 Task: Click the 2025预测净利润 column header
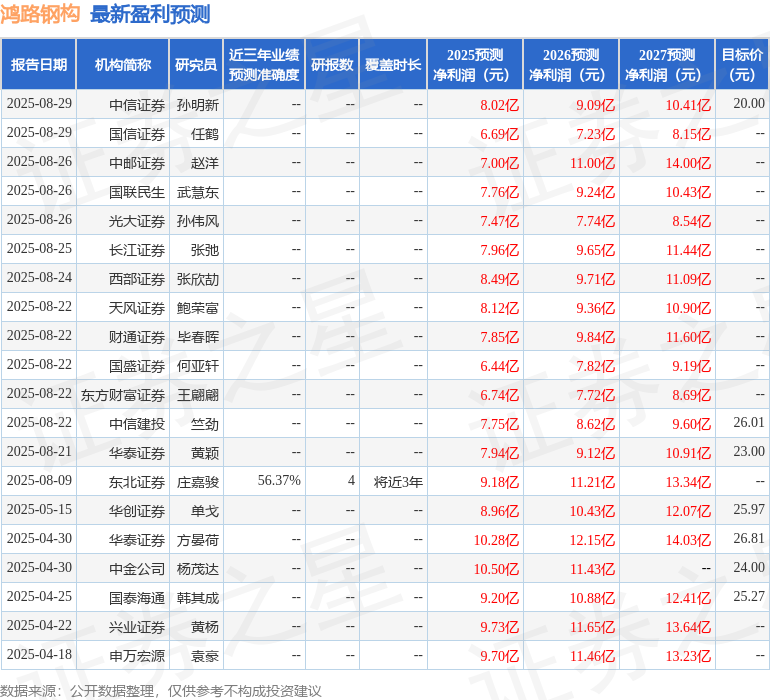click(x=475, y=65)
